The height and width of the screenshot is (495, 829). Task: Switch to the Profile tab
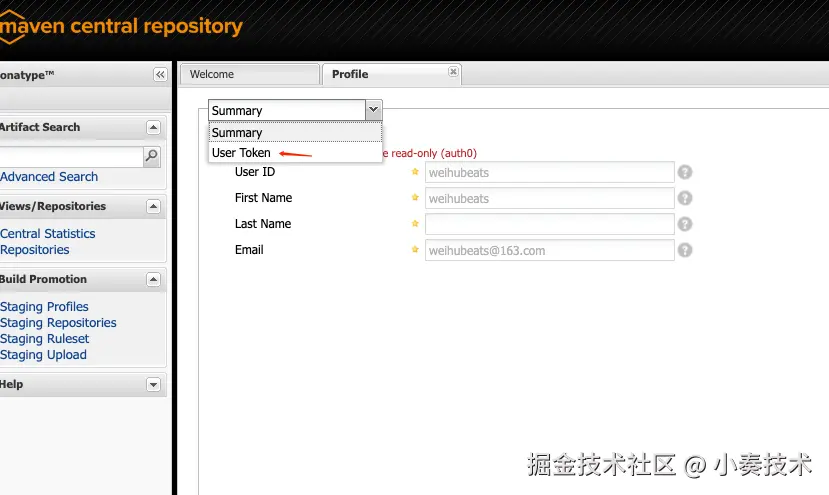click(x=391, y=74)
